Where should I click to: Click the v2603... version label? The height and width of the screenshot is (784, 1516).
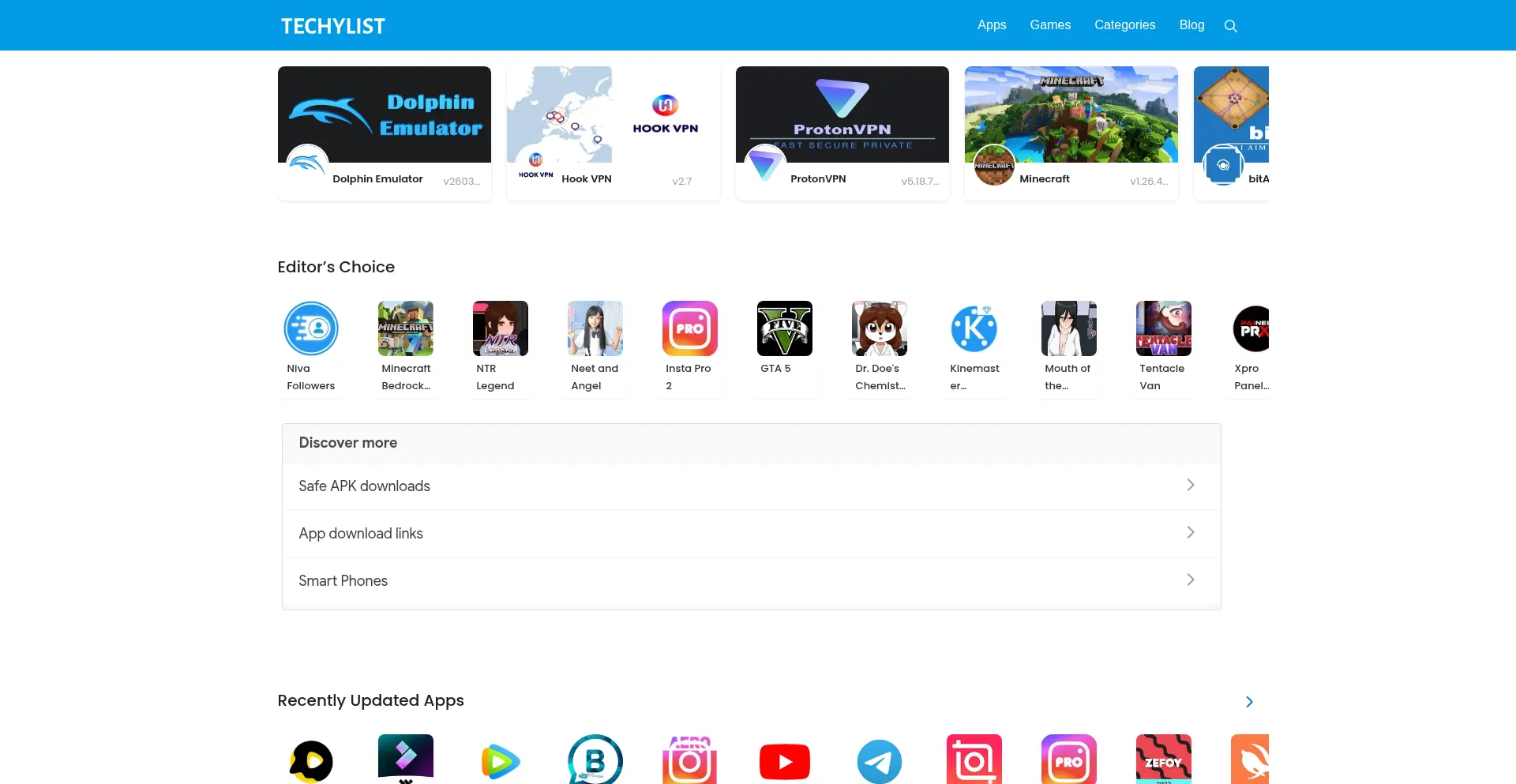click(461, 182)
